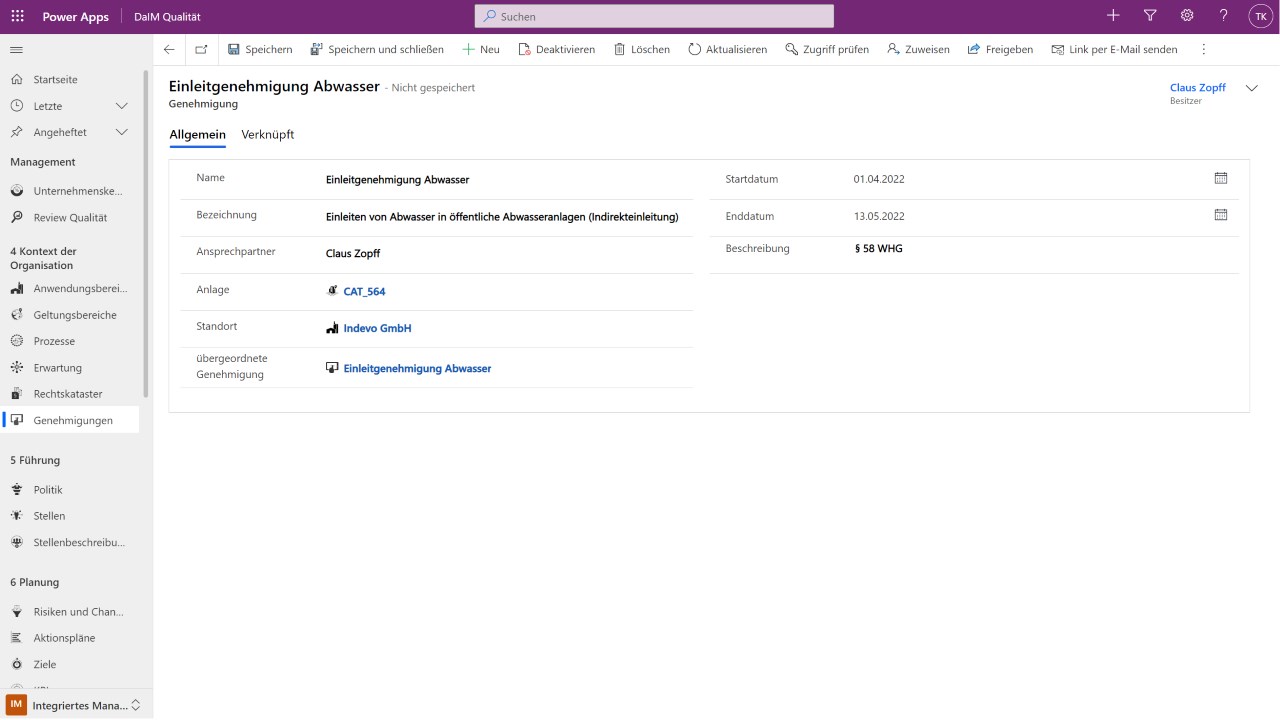Click Löschen to delete the record
1280x720 pixels.
(641, 49)
